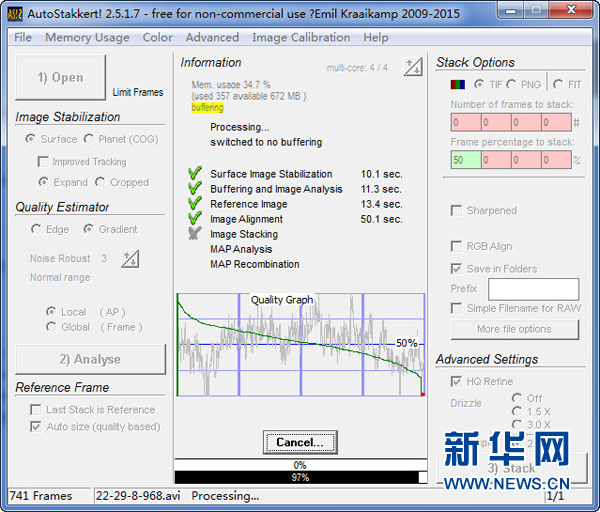Select the Global (Frame) radio button

[x=51, y=327]
